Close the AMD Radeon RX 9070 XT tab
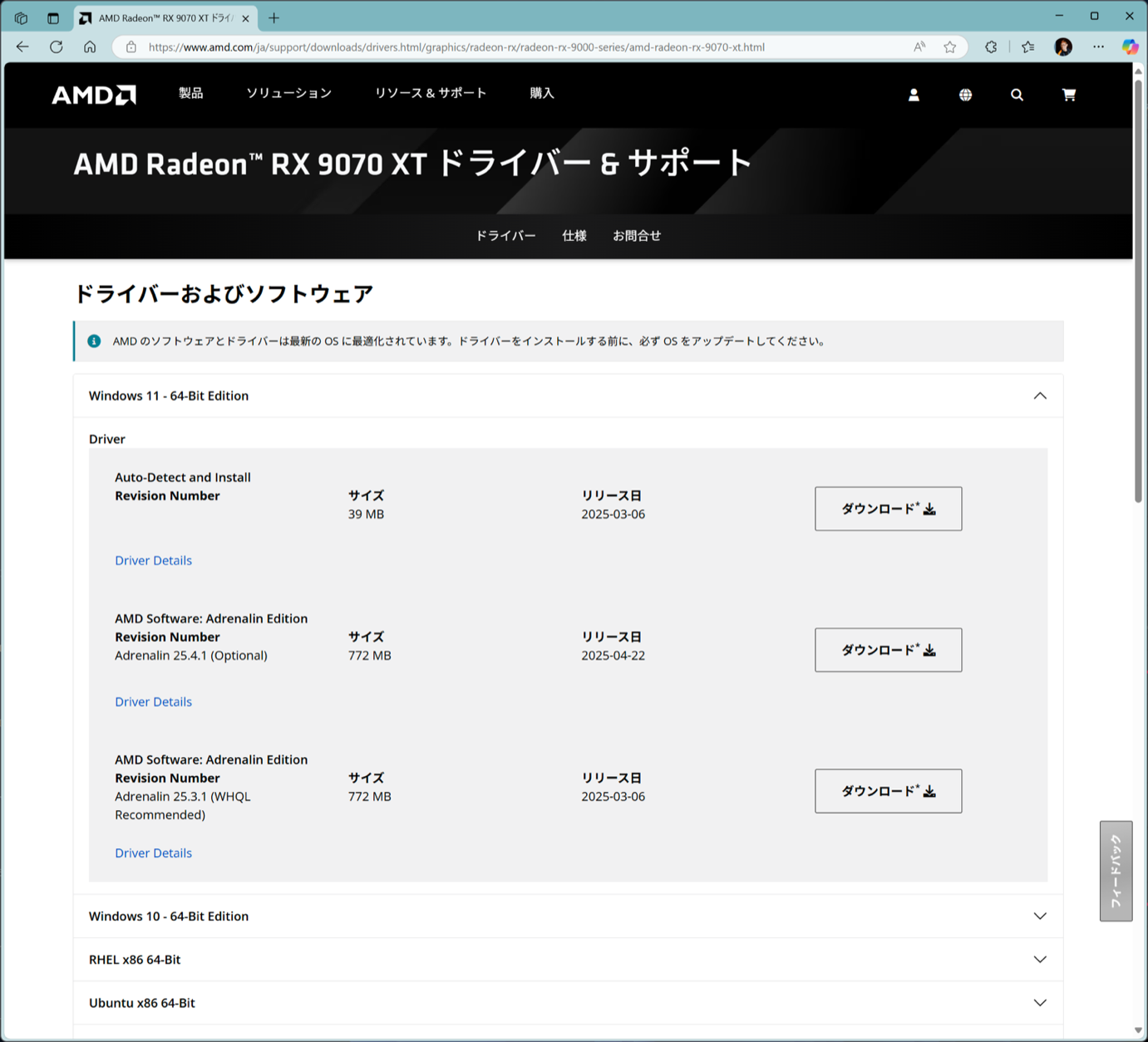1148x1042 pixels. pyautogui.click(x=245, y=18)
